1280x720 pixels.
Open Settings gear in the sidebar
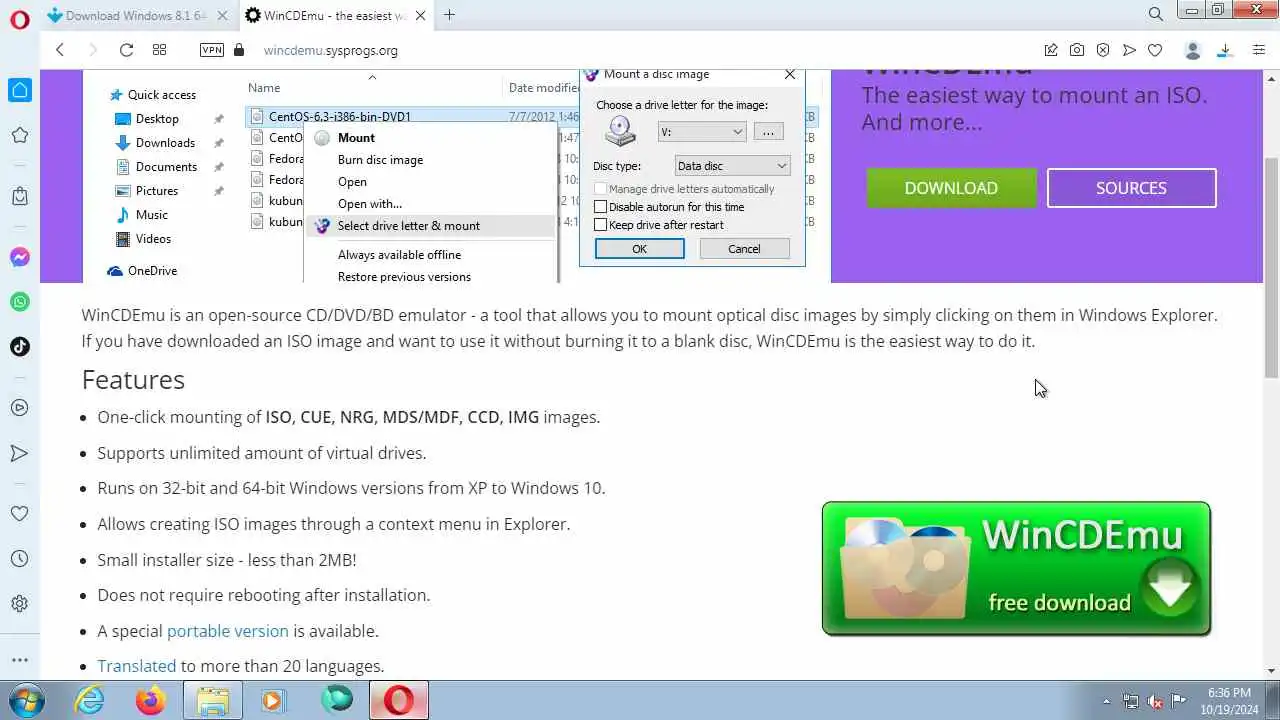click(20, 604)
